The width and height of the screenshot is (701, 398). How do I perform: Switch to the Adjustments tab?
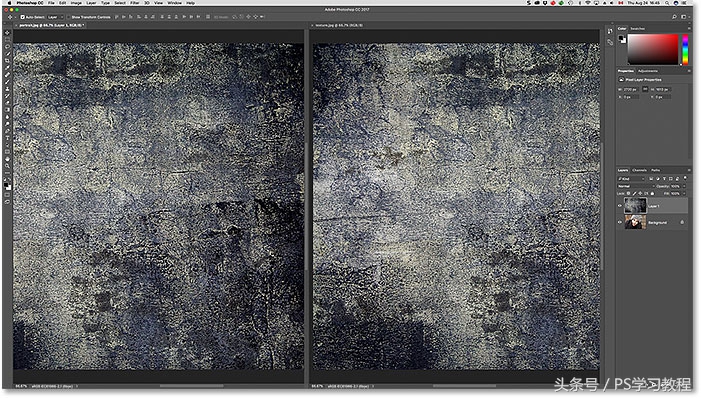click(x=648, y=71)
